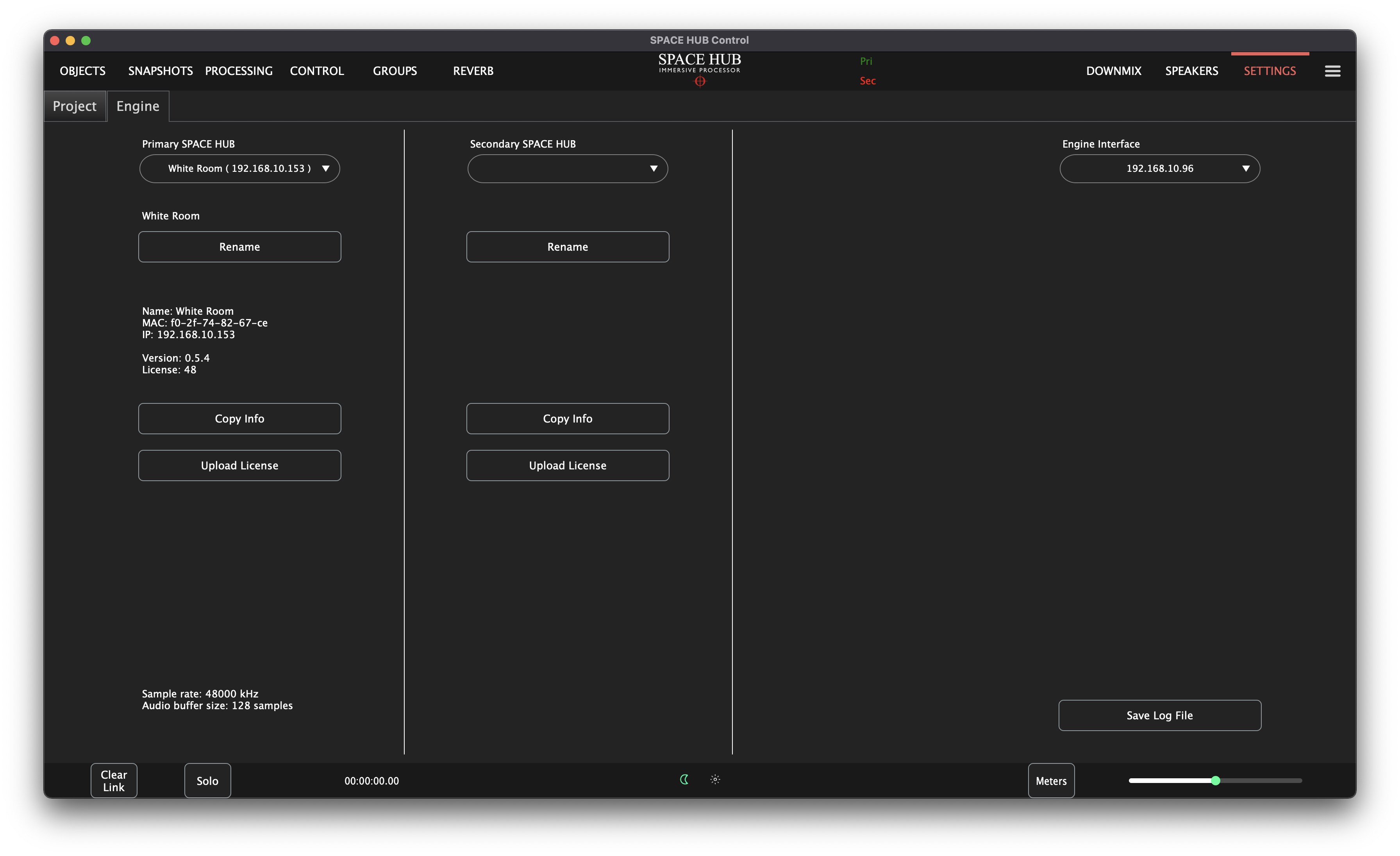Select the Engine tab
The image size is (1400, 856).
coord(138,106)
